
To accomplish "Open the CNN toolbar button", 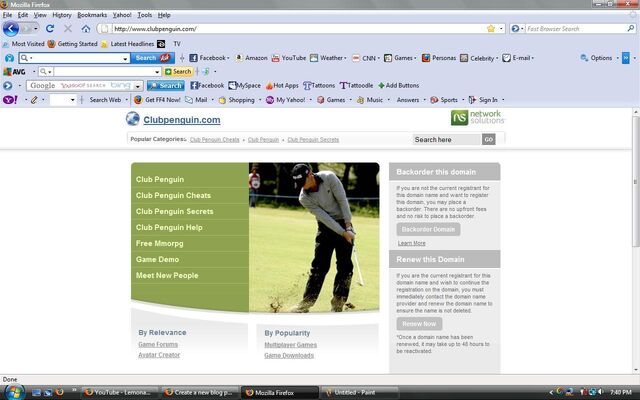I will pyautogui.click(x=366, y=58).
